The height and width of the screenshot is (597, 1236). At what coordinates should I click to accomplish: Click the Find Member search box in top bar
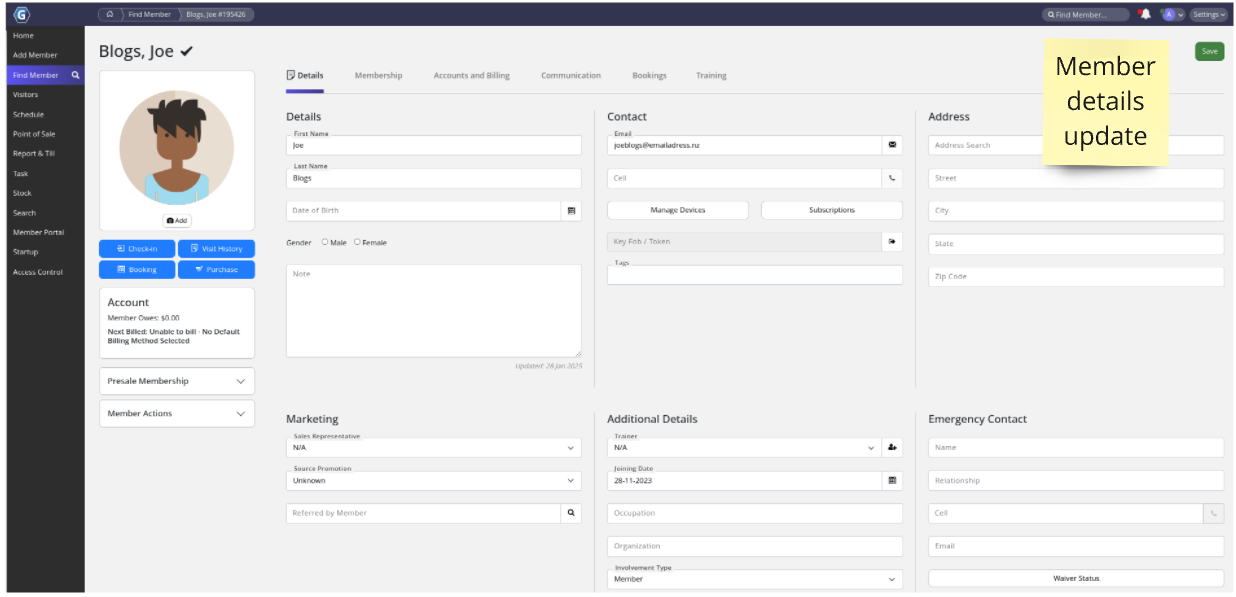[x=1085, y=15]
